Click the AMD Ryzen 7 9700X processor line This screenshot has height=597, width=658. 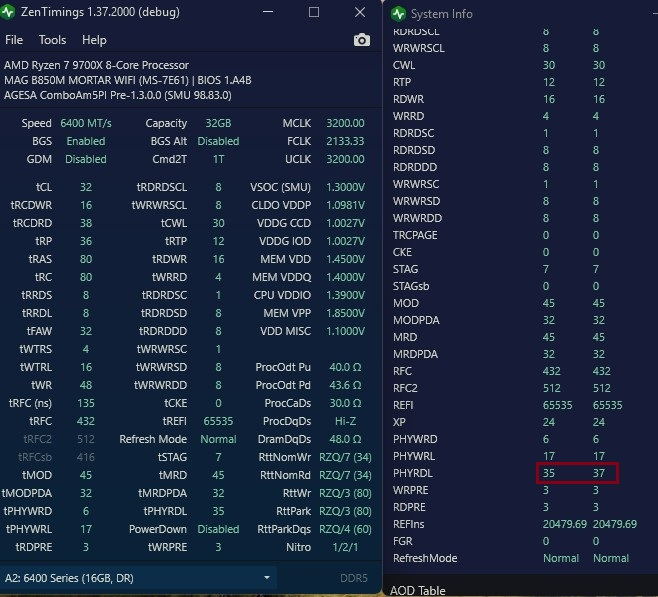pyautogui.click(x=96, y=65)
